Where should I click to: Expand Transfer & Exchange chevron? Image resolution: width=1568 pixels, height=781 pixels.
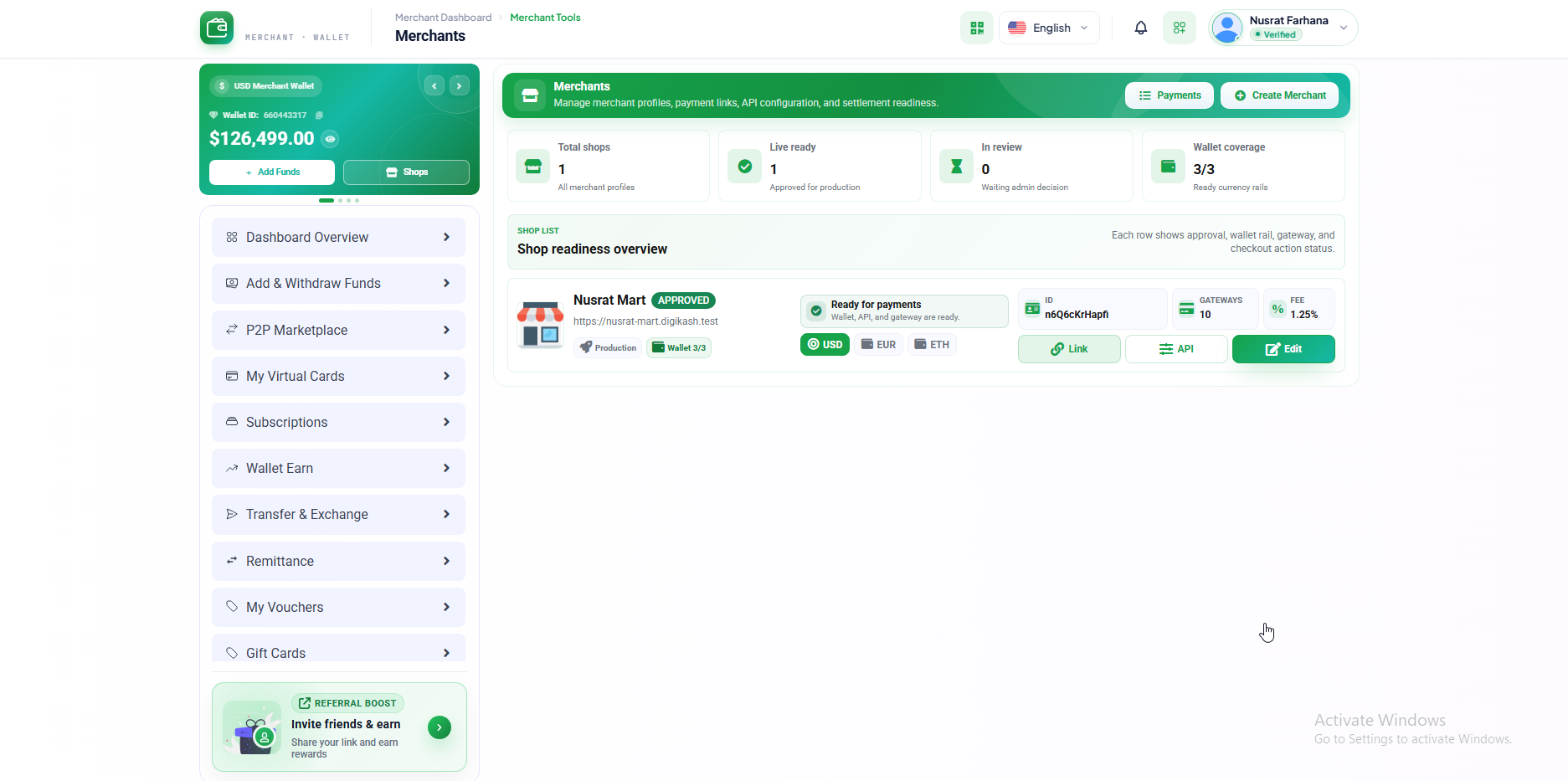446,514
